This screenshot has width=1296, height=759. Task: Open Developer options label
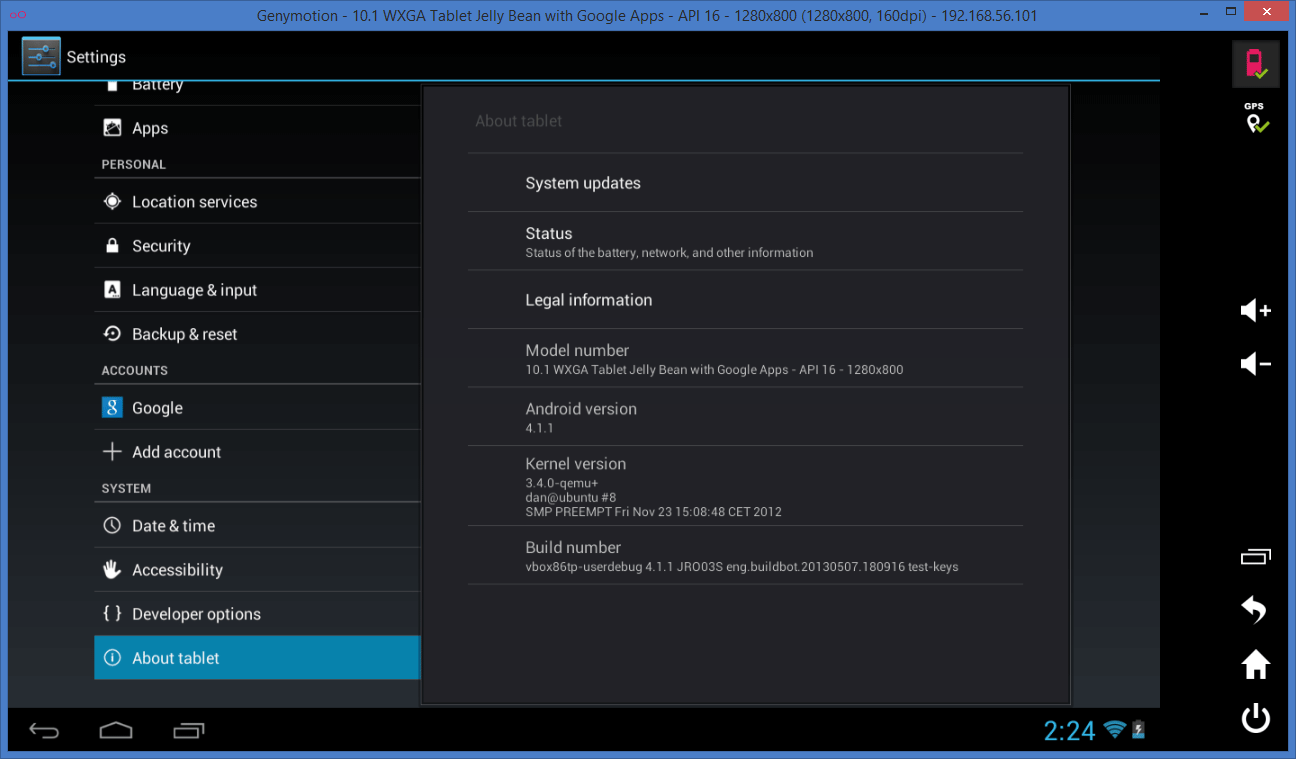pos(196,614)
